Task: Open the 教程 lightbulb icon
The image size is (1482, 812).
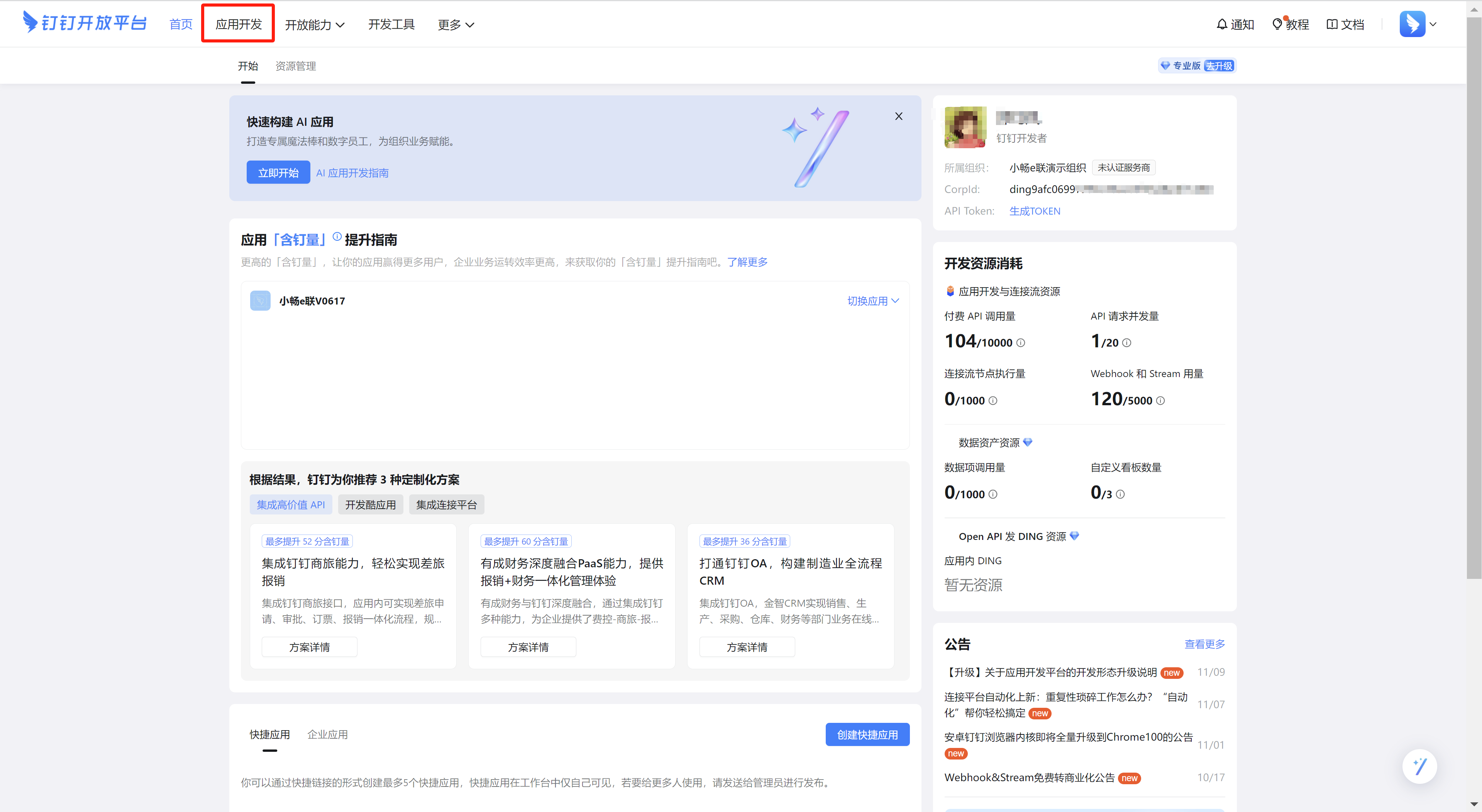Action: pyautogui.click(x=1277, y=24)
